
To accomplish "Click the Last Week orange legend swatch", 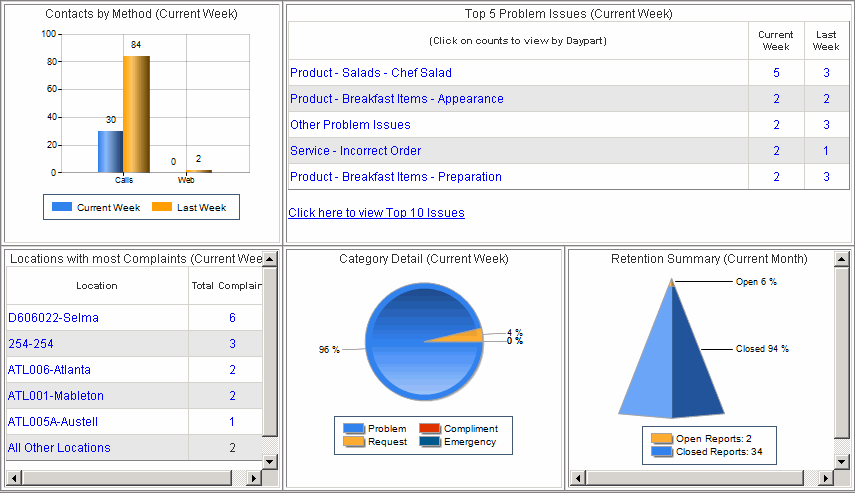I will [161, 208].
